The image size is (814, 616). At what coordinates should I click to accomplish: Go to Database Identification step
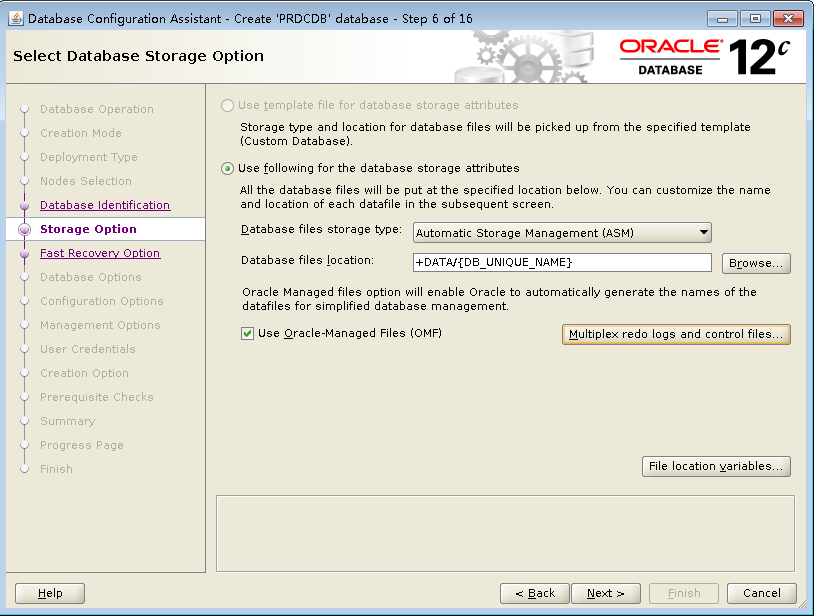105,205
